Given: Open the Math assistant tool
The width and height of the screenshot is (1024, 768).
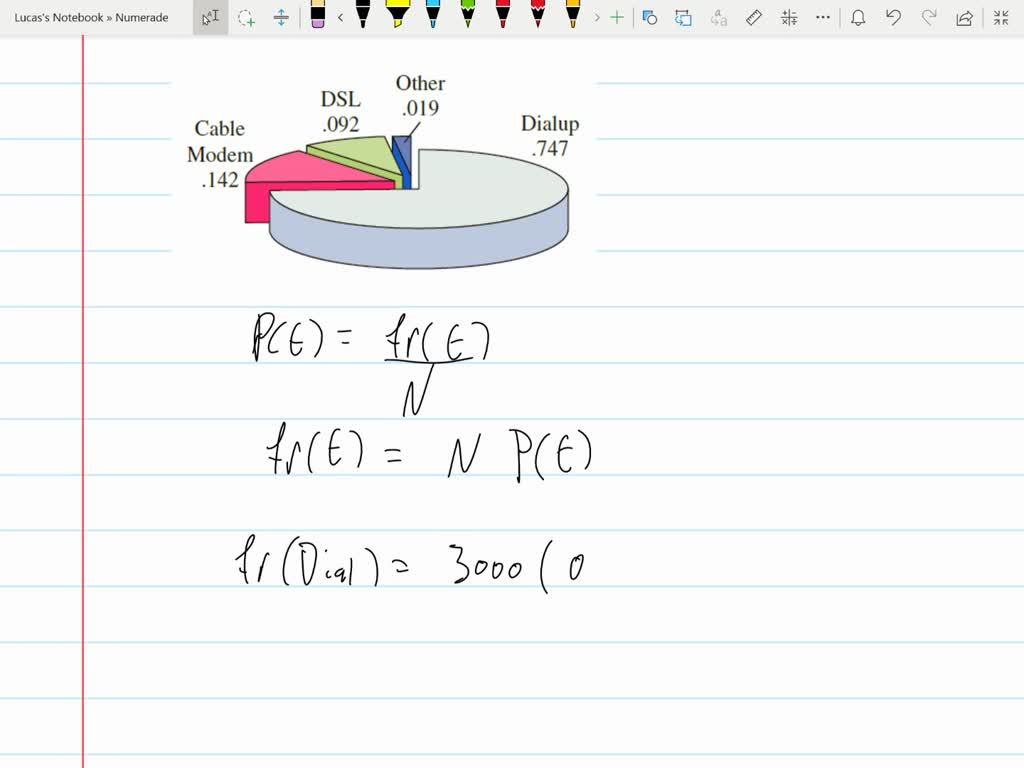Looking at the screenshot, I should [787, 17].
